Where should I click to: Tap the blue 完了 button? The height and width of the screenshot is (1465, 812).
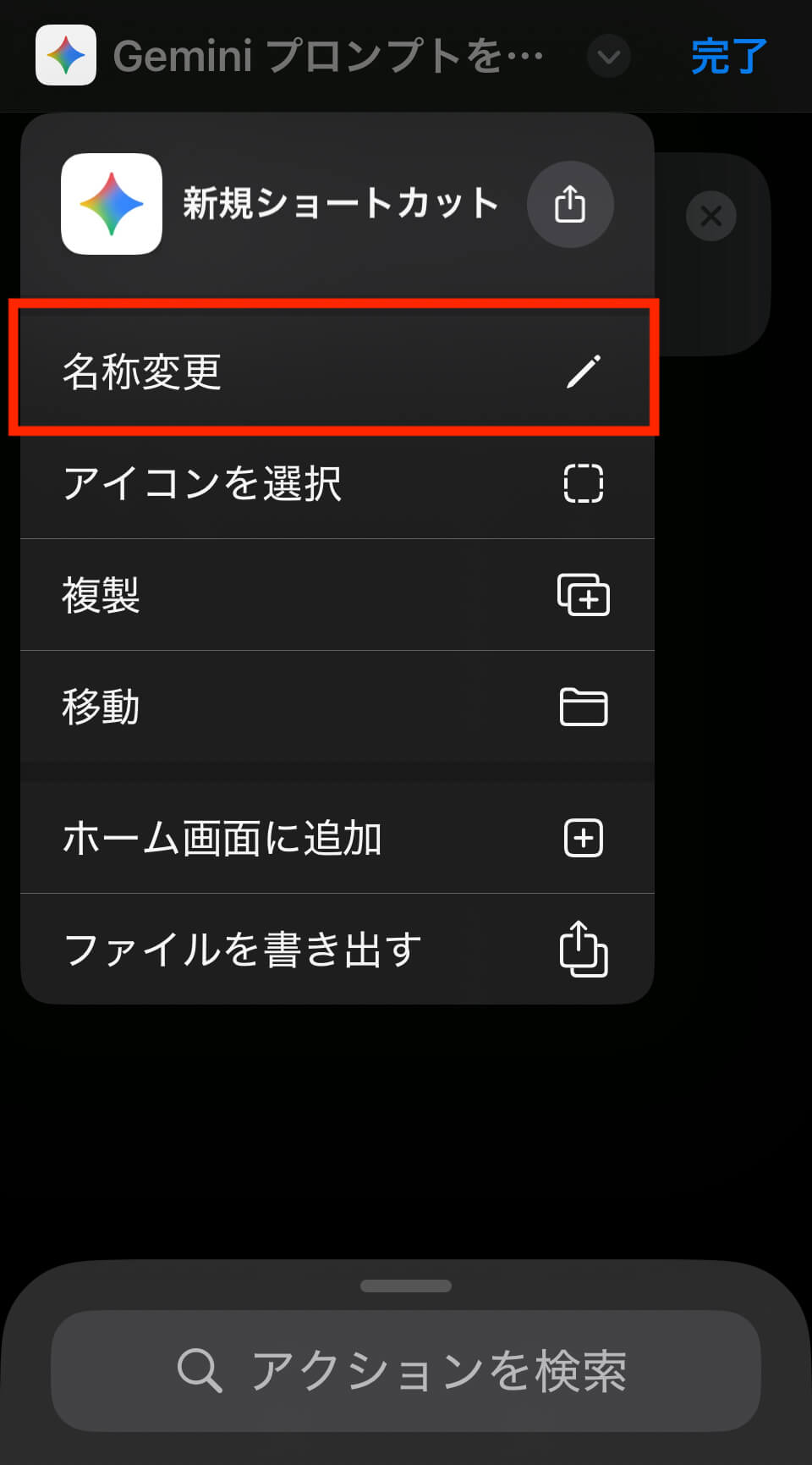(x=729, y=57)
